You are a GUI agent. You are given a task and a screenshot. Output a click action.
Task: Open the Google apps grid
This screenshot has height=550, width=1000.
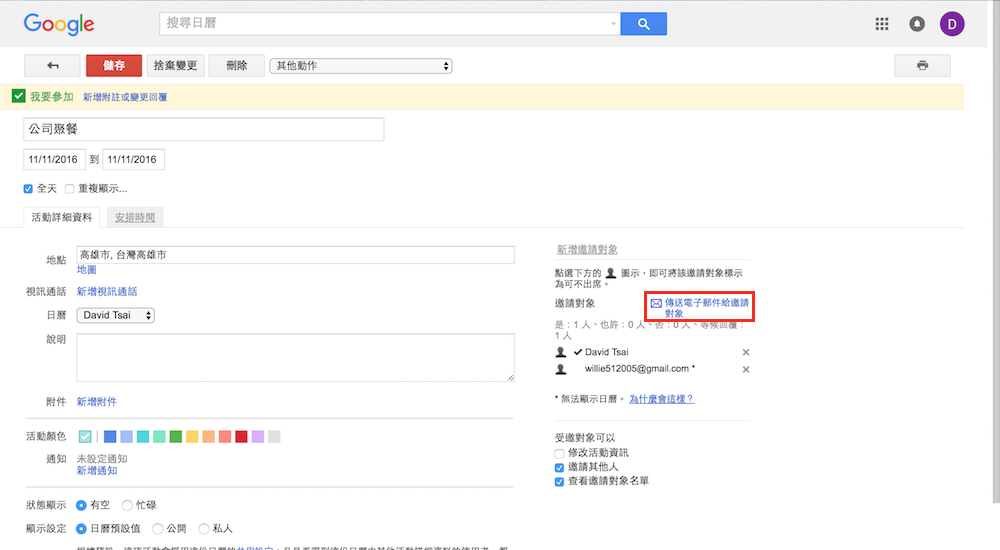[881, 25]
